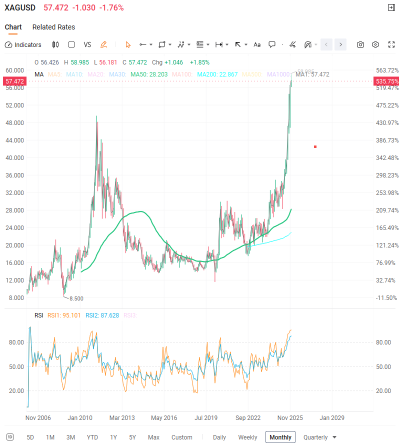Select the 1Y time range
Image resolution: width=399 pixels, height=444 pixels.
pos(114,437)
